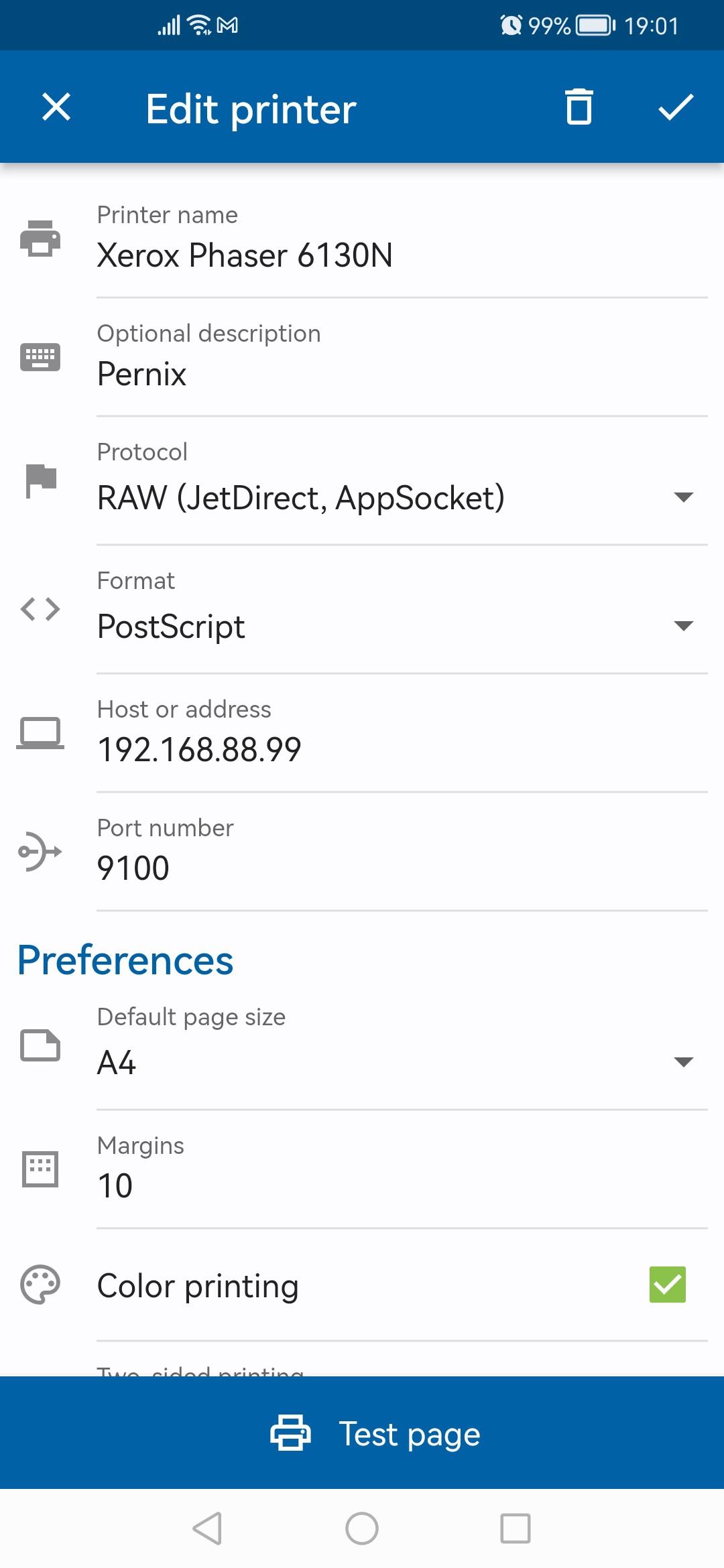Image resolution: width=724 pixels, height=1568 pixels.
Task: Tap the trash delete printer icon
Action: click(579, 107)
